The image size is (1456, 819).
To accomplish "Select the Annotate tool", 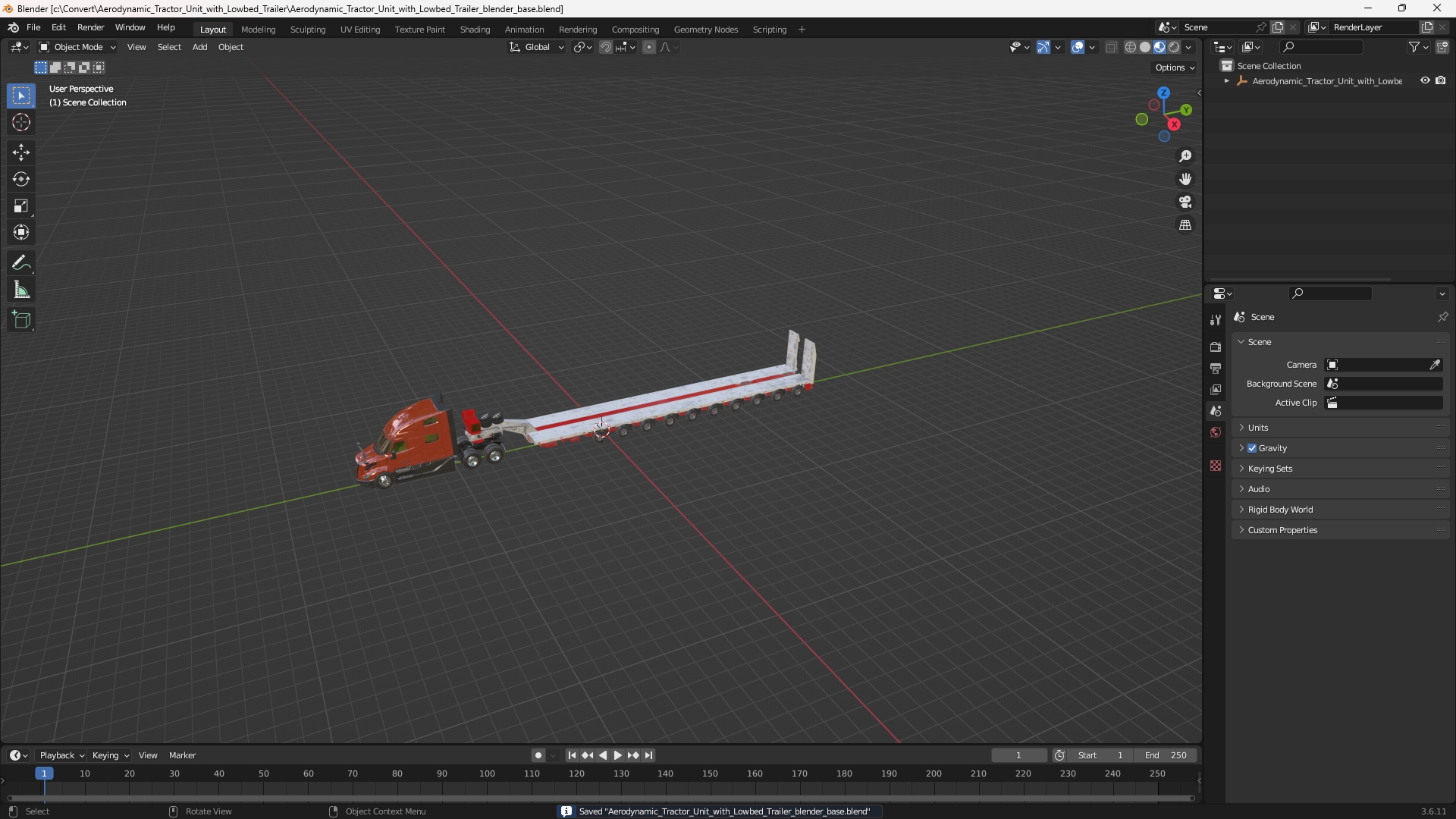I will tap(21, 262).
